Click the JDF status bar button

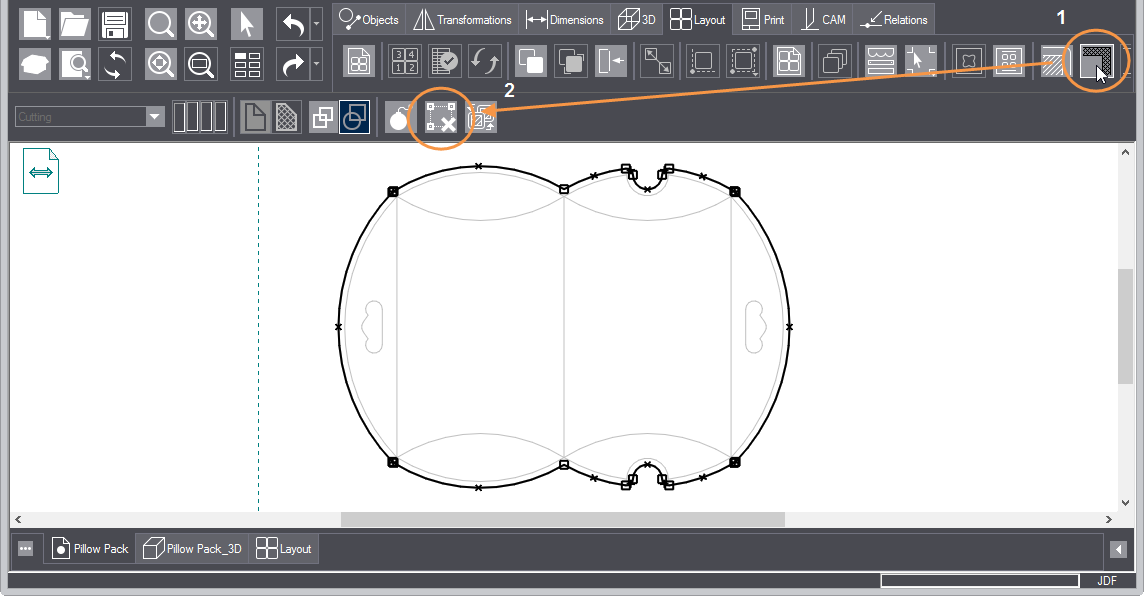[1107, 581]
